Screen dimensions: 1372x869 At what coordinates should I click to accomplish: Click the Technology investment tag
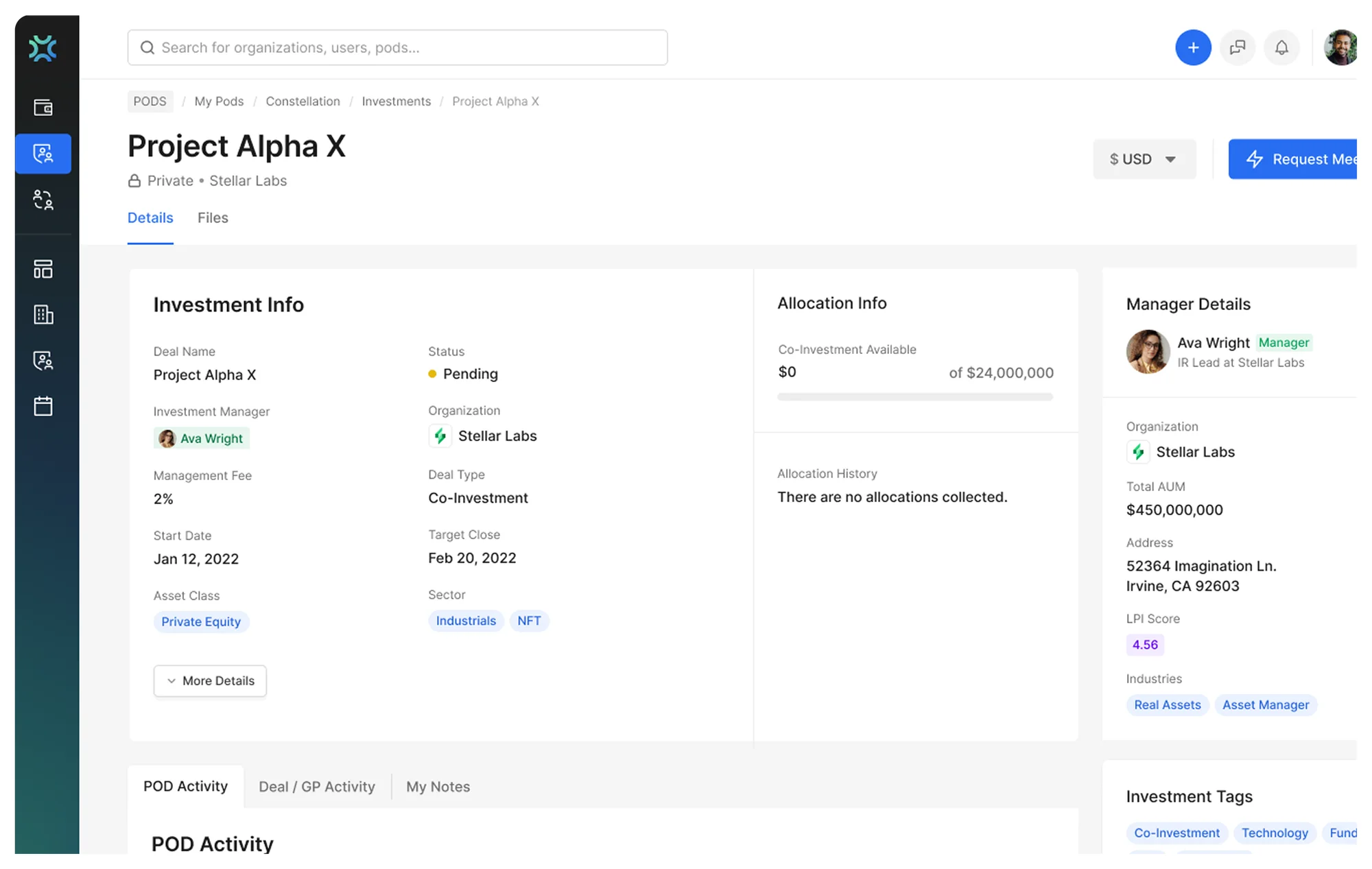click(x=1275, y=833)
